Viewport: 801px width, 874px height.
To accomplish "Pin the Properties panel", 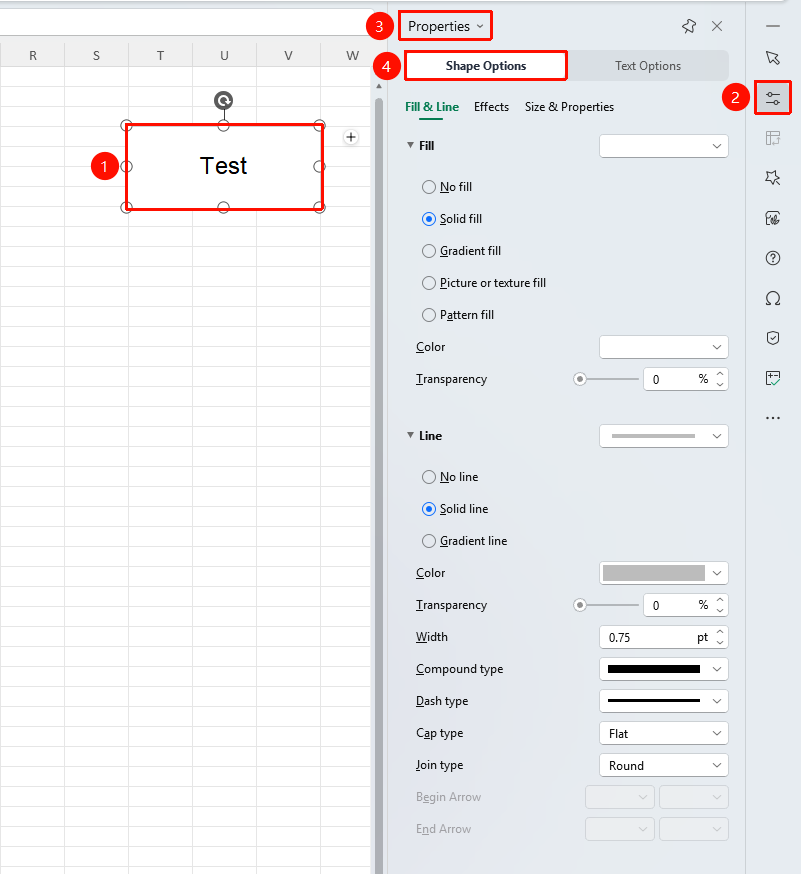I will pyautogui.click(x=689, y=26).
